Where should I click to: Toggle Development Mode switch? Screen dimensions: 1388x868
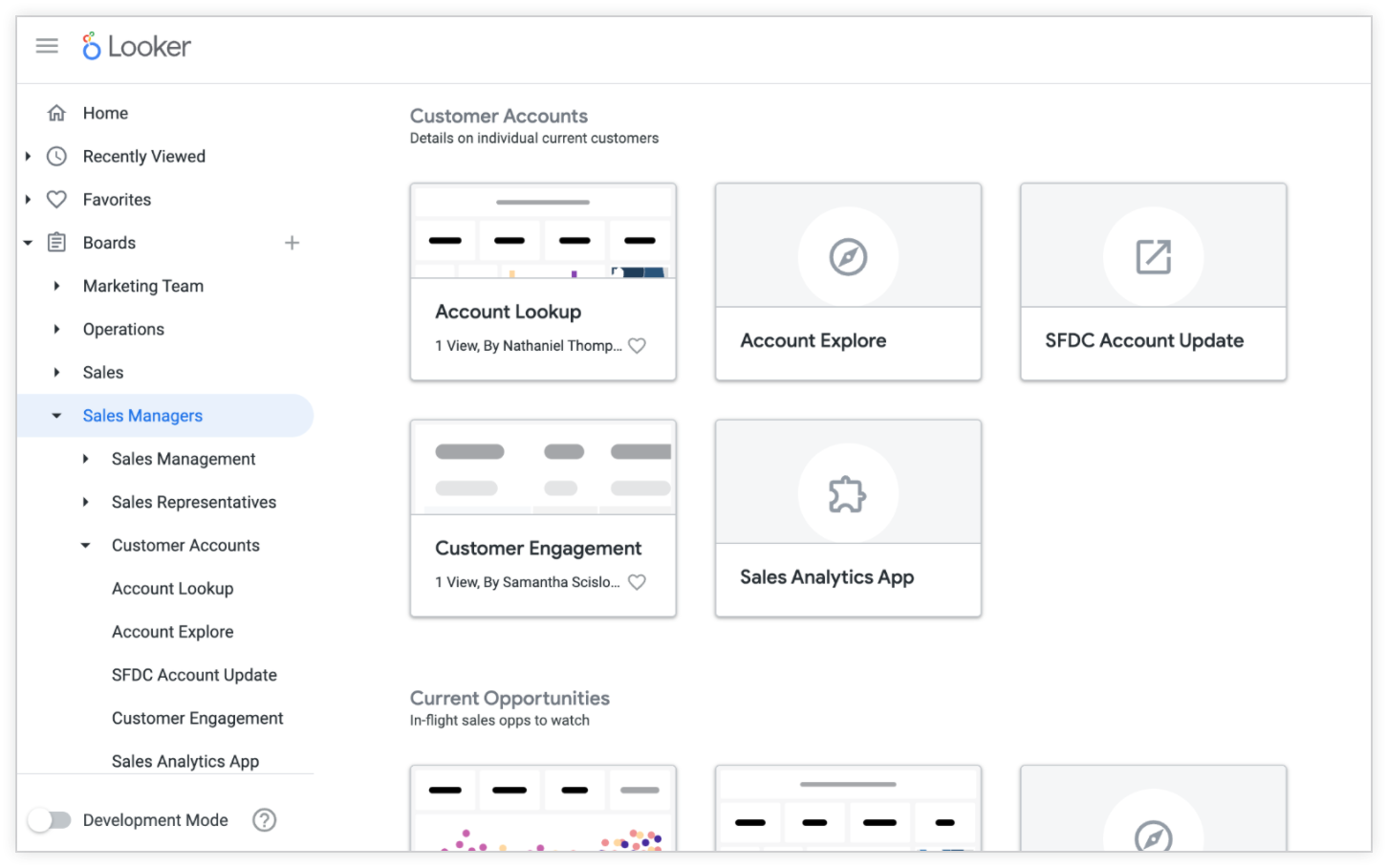50,820
